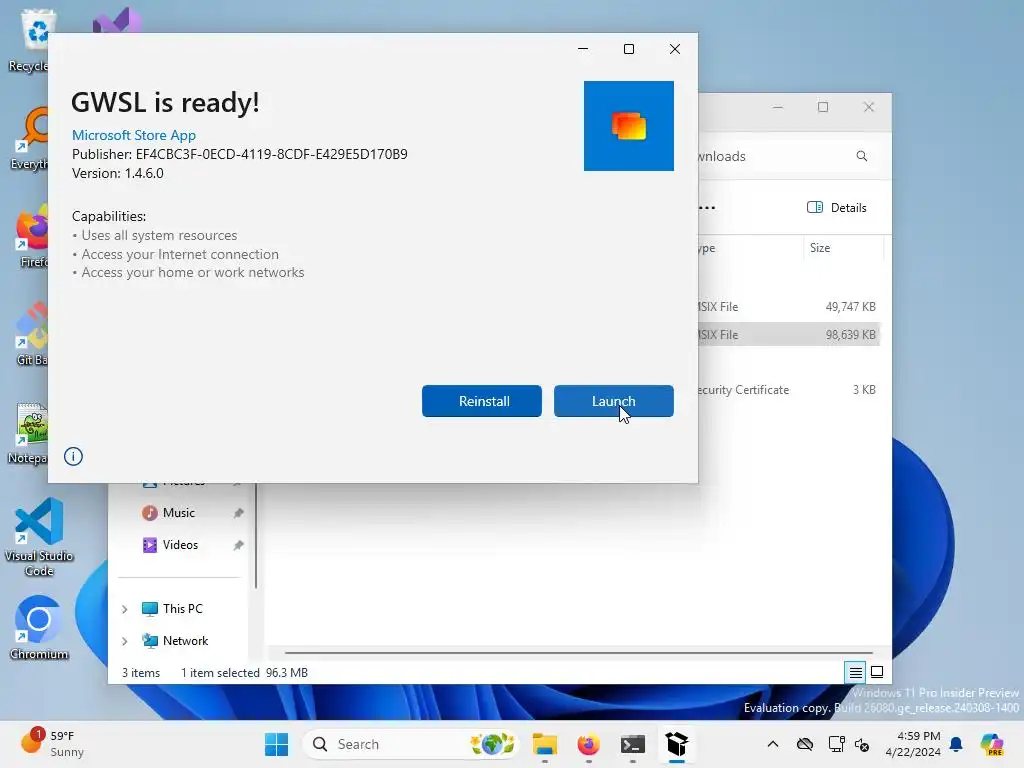
Task: Expand the Network tree node
Action: pos(125,641)
